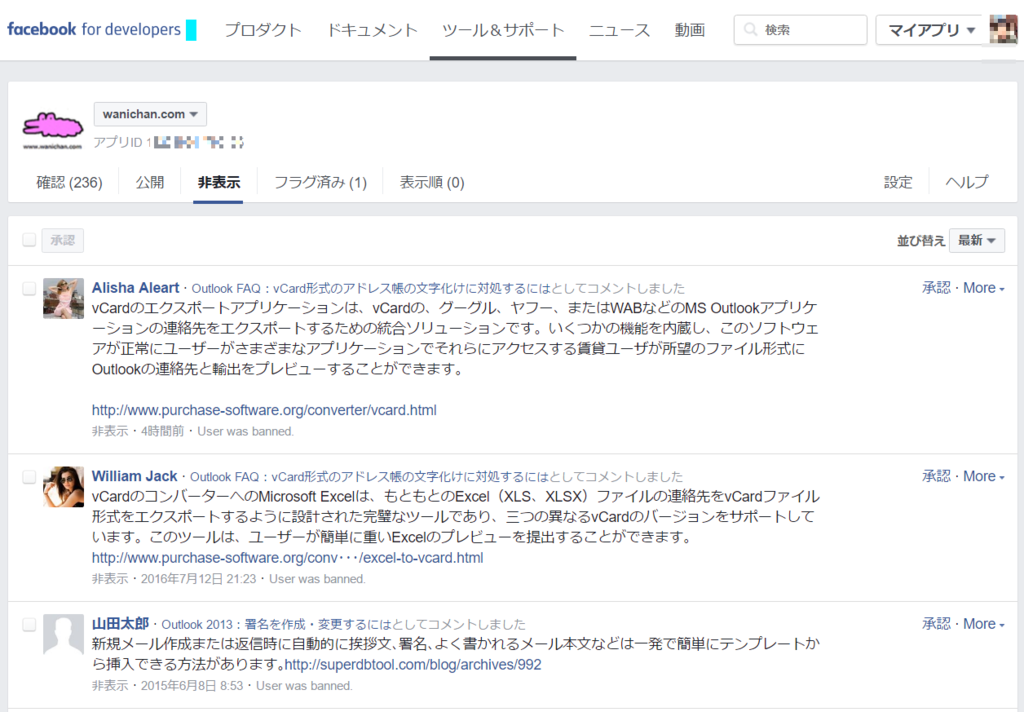Image resolution: width=1024 pixels, height=712 pixels.
Task: Click the search magnifier icon
Action: (750, 29)
